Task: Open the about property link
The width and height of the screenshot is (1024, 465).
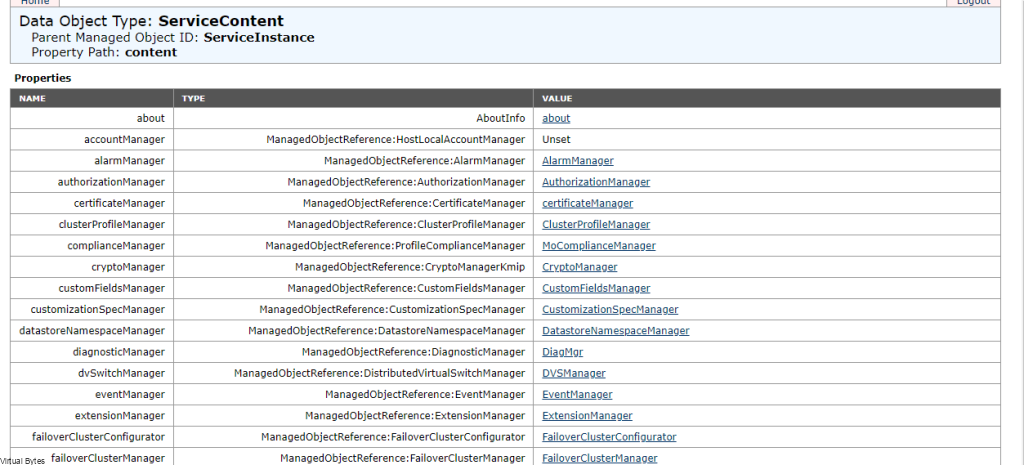Action: (556, 118)
